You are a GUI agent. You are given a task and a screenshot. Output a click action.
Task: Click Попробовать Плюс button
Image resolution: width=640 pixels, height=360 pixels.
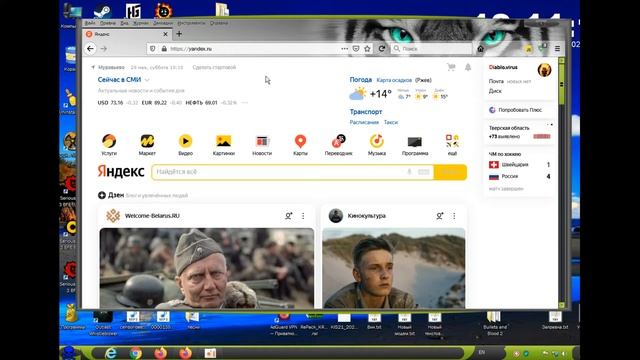(x=515, y=110)
